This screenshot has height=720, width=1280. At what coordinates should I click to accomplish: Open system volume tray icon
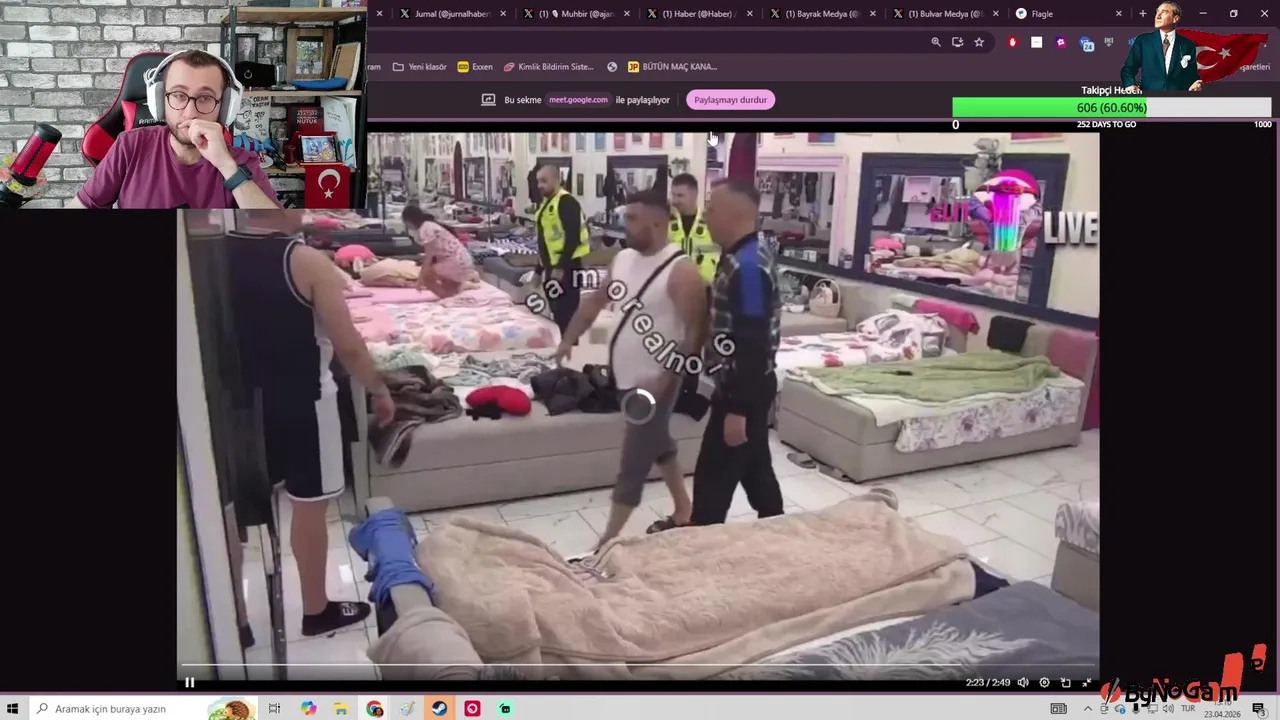click(1166, 709)
